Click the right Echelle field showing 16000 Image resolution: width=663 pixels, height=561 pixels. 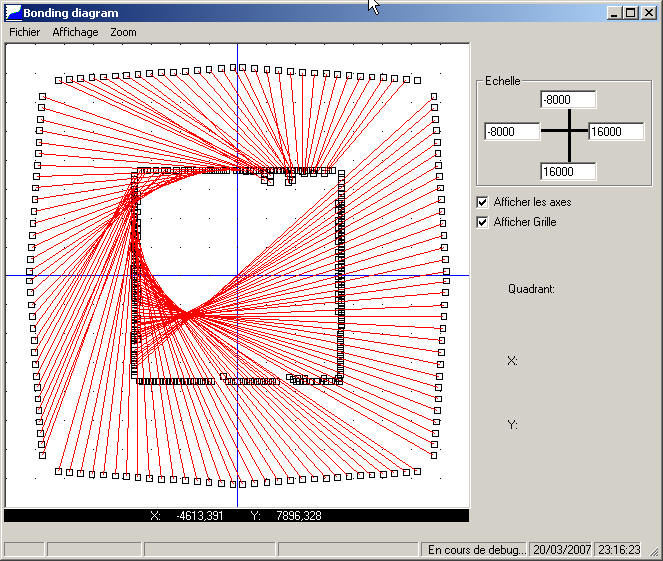616,132
